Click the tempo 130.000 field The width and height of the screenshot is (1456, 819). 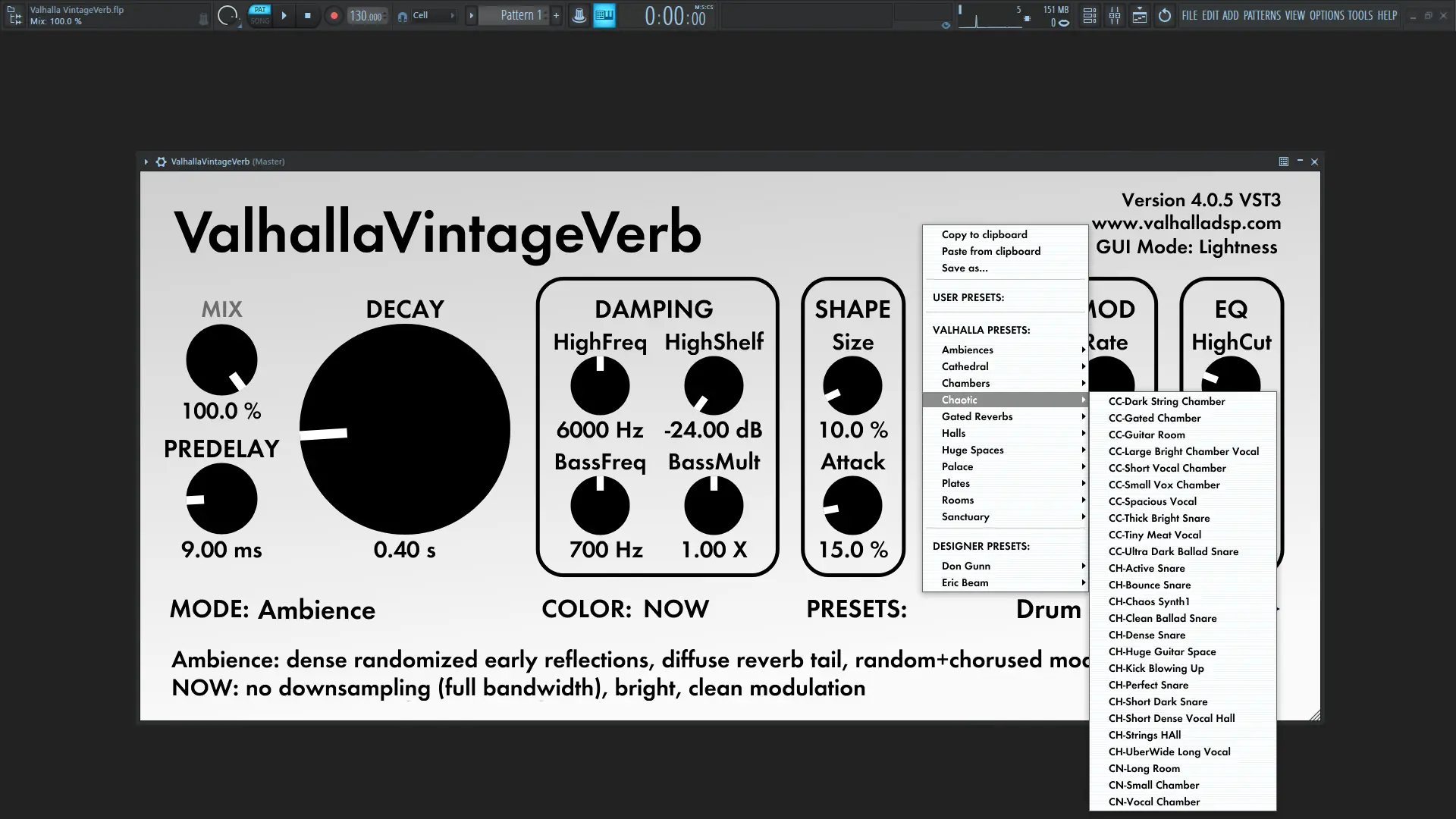pos(366,16)
